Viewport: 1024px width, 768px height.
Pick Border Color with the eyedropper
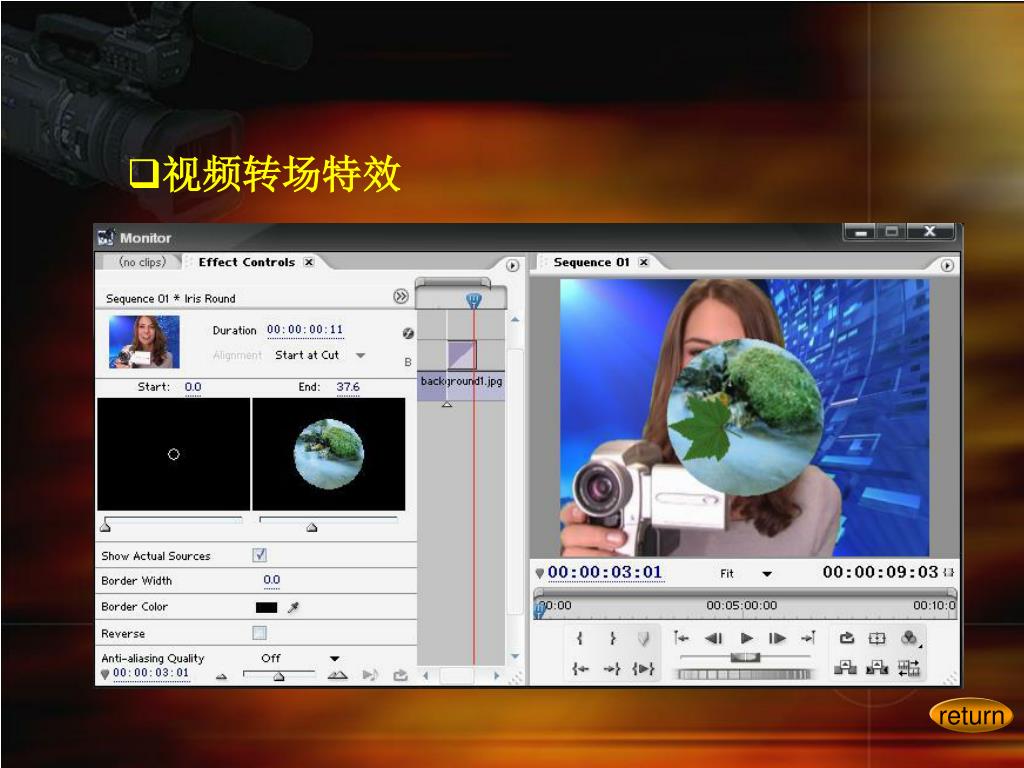tap(294, 607)
